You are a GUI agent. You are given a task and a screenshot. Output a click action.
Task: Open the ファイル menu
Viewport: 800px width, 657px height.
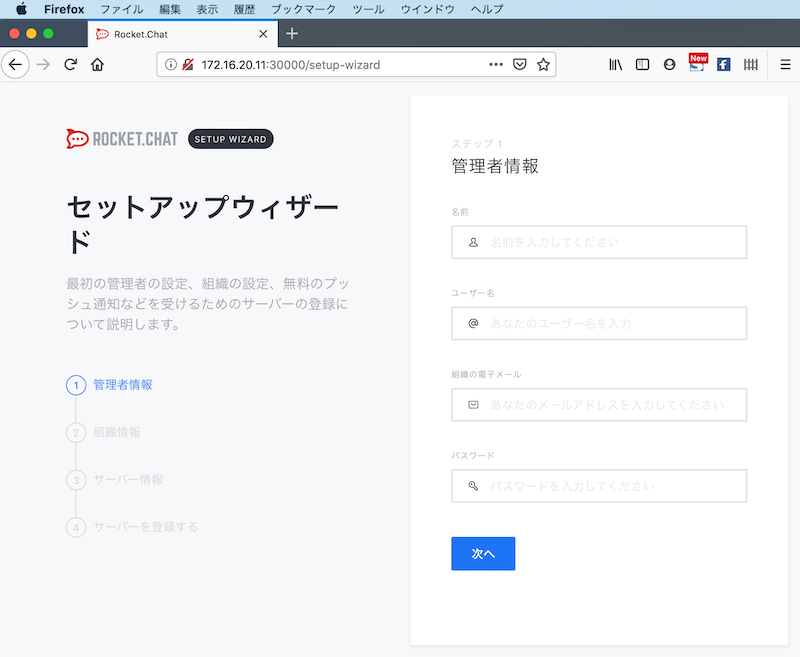121,9
